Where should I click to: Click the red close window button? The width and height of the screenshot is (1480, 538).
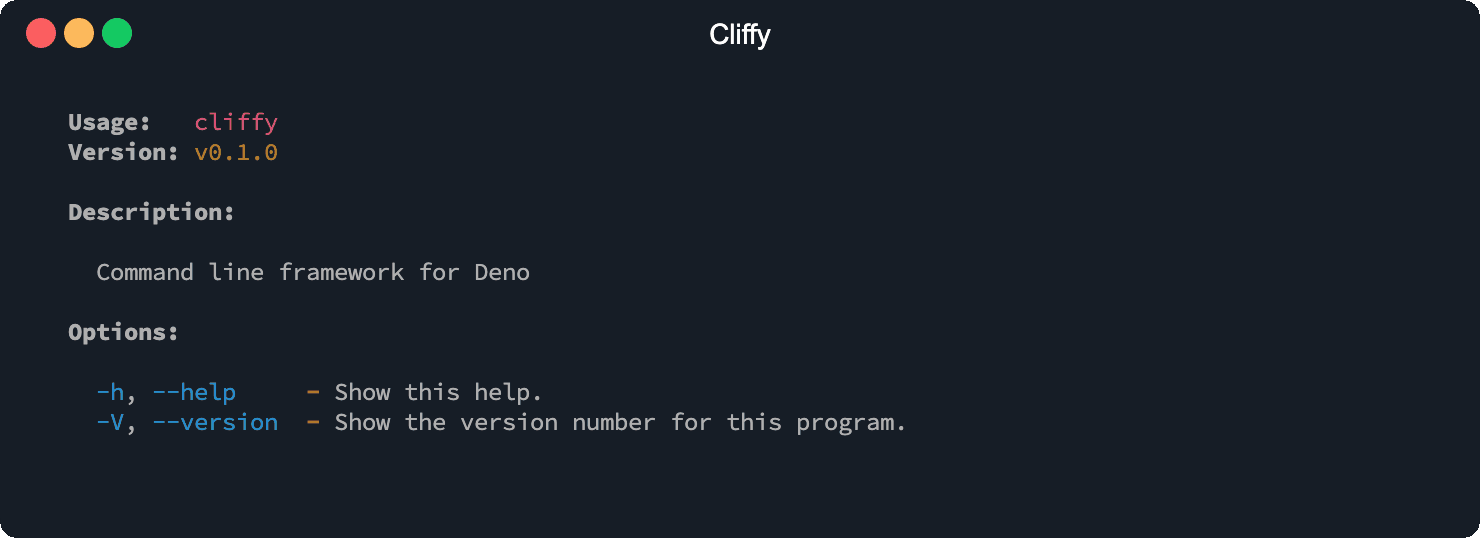point(41,34)
